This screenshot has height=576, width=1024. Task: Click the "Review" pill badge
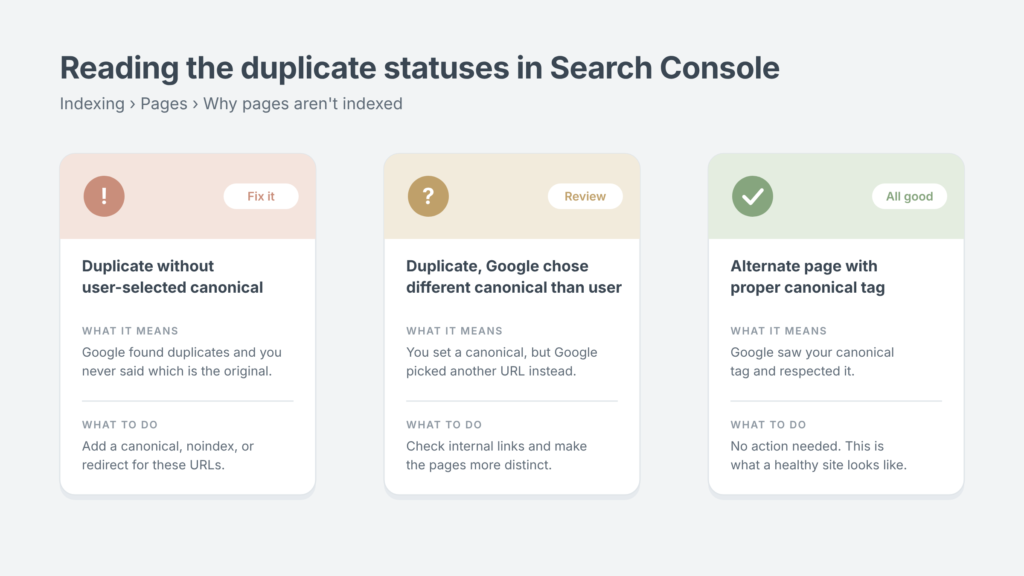585,196
